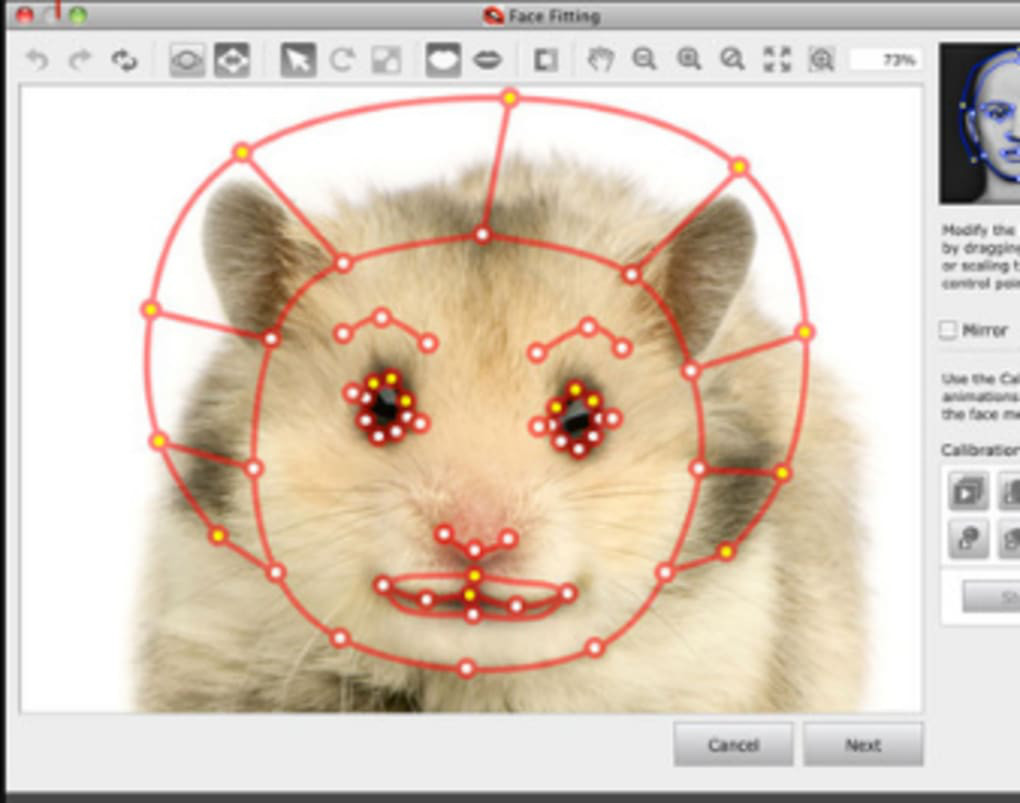This screenshot has height=803, width=1020.
Task: Select the lower lip bottom point
Action: [473, 614]
